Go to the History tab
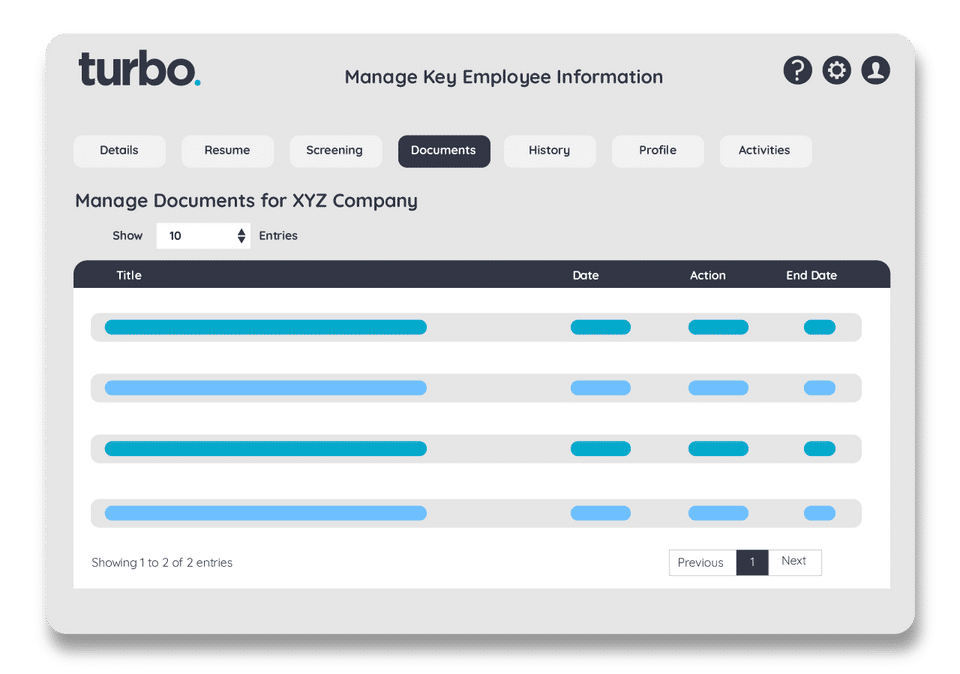 click(x=550, y=151)
